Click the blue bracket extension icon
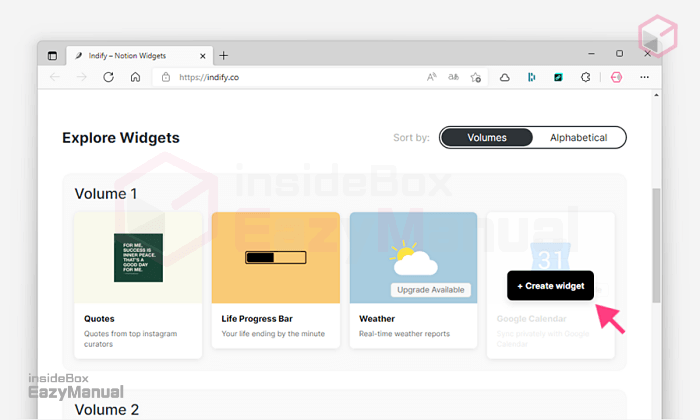The height and width of the screenshot is (420, 700). pyautogui.click(x=531, y=77)
